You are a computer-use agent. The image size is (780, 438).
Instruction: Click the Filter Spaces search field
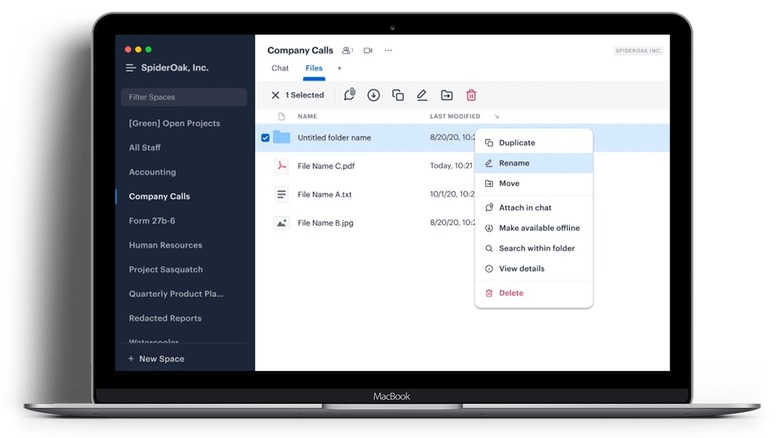click(x=183, y=97)
